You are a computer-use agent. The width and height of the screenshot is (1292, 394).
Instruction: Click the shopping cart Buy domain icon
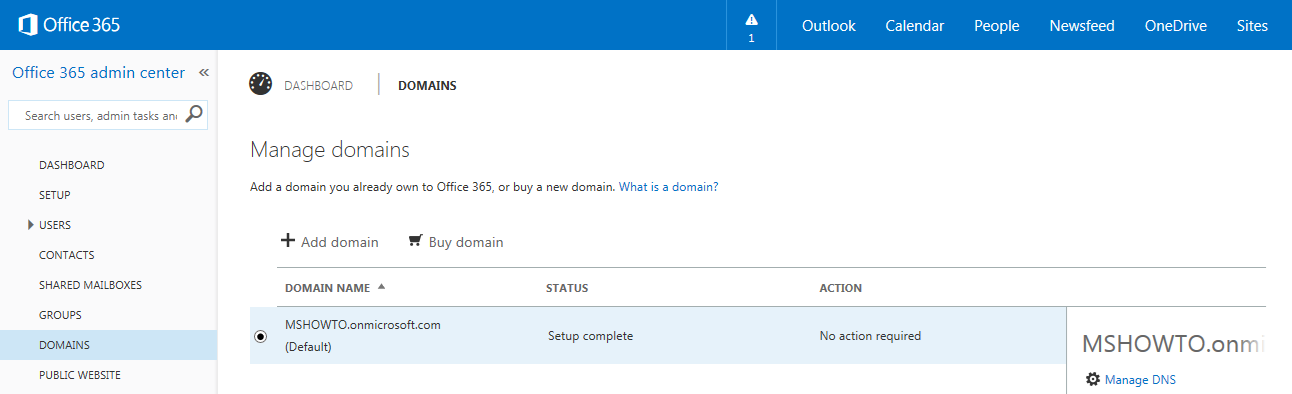coord(415,241)
